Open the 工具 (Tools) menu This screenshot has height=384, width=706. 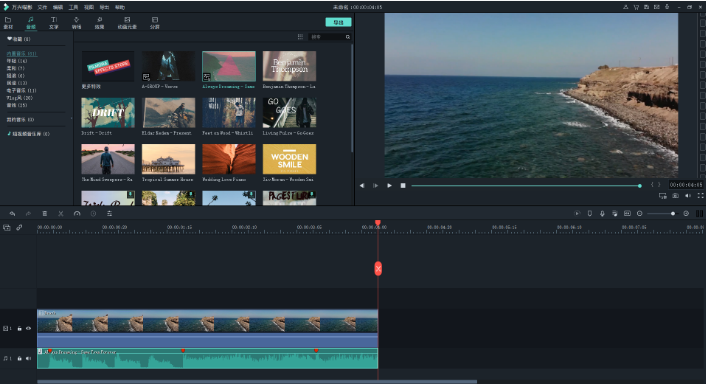(x=73, y=7)
